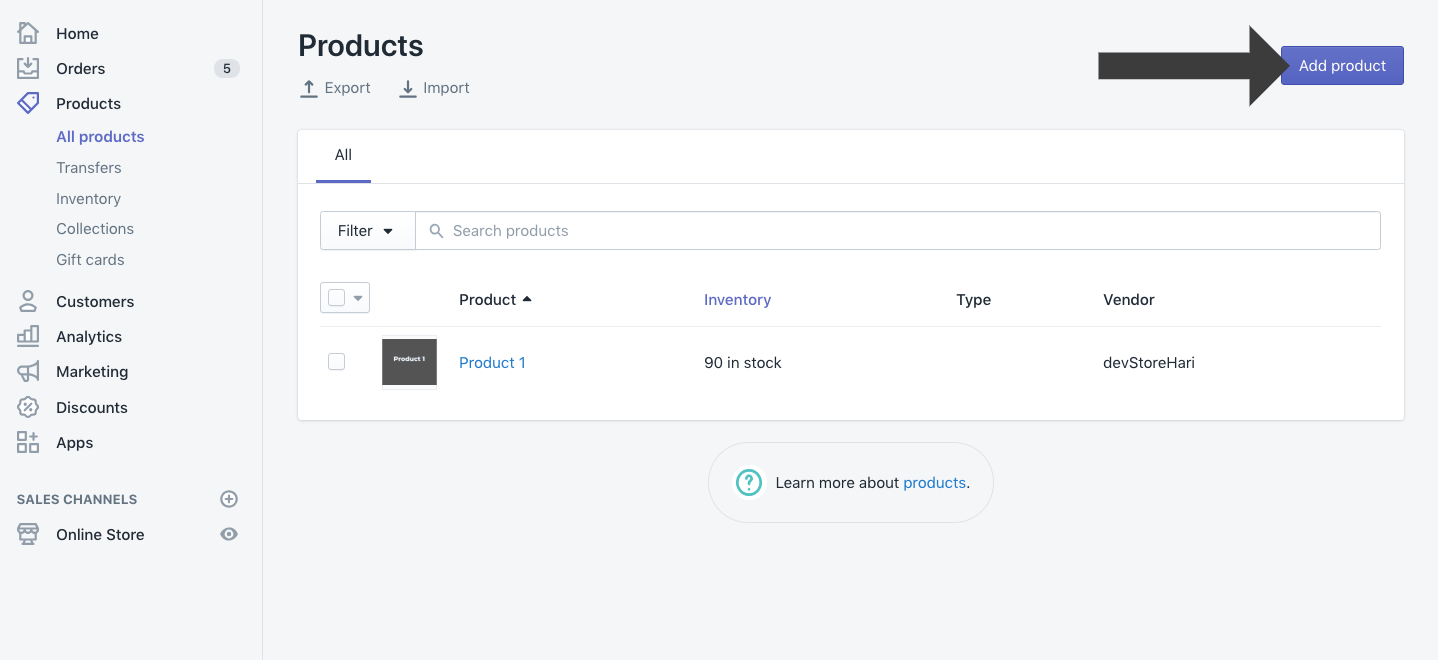This screenshot has height=660, width=1438.
Task: Open the Product 1 link
Action: pyautogui.click(x=492, y=362)
